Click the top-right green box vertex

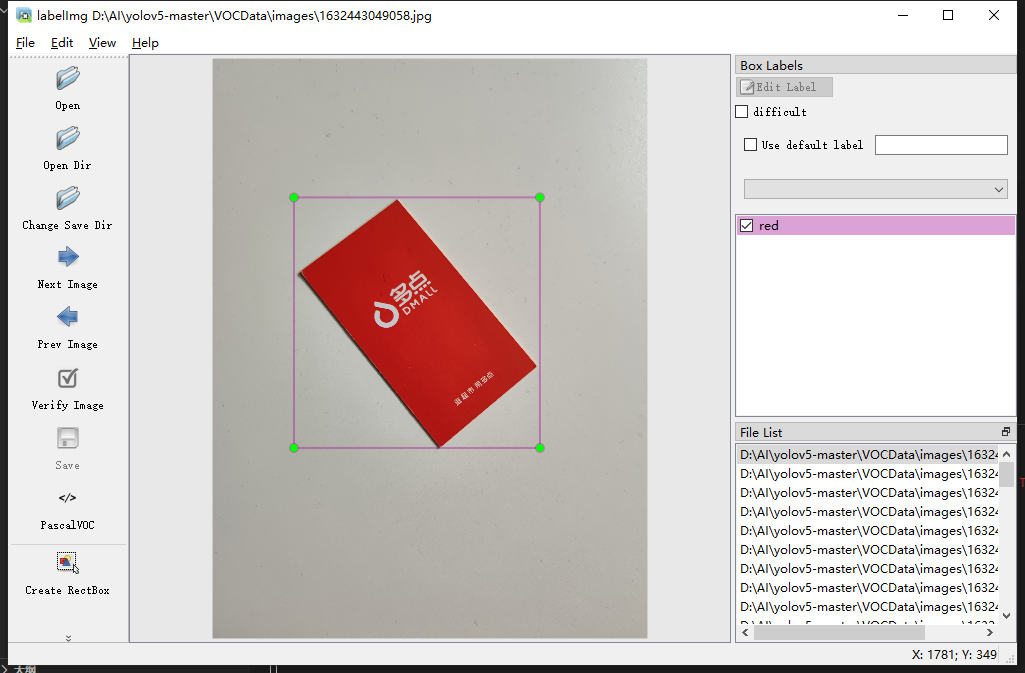coord(539,197)
